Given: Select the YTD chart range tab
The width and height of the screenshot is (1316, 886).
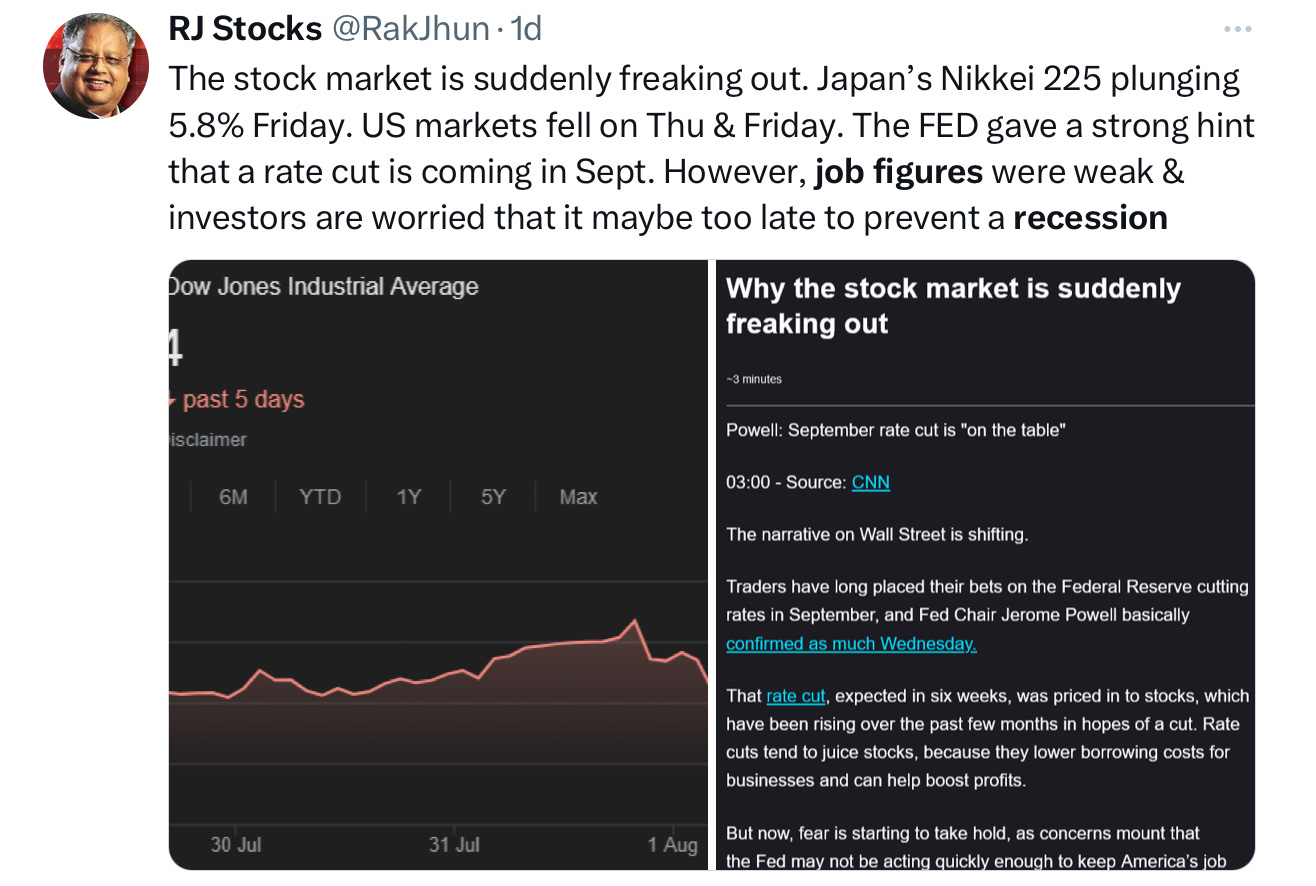Looking at the screenshot, I should (x=320, y=497).
